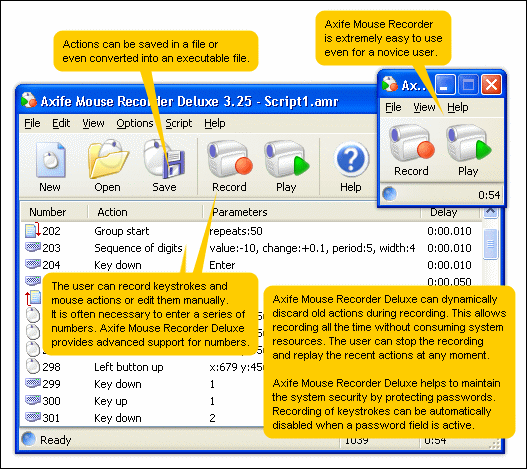Open the Edit menu
This screenshot has height=469, width=527.
click(61, 123)
